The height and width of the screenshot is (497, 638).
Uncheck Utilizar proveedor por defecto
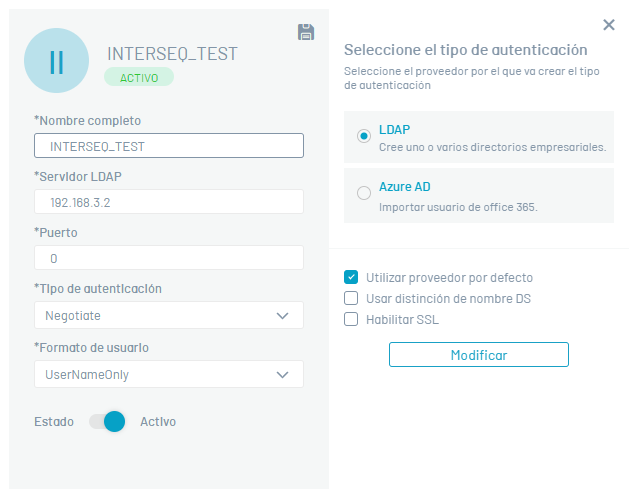[x=351, y=277]
